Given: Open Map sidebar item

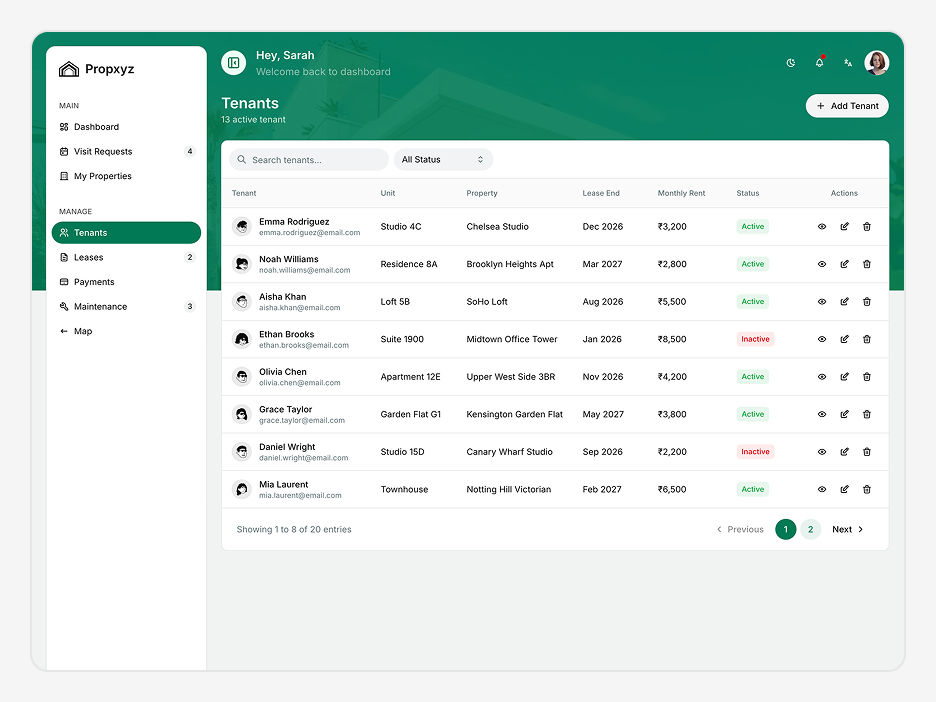Looking at the screenshot, I should pyautogui.click(x=126, y=331).
